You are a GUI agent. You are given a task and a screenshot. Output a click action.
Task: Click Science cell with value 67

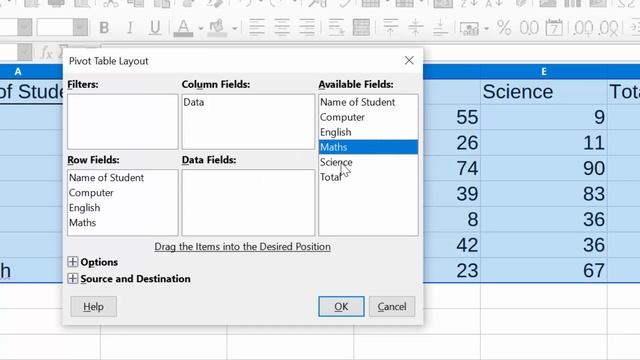(x=544, y=270)
